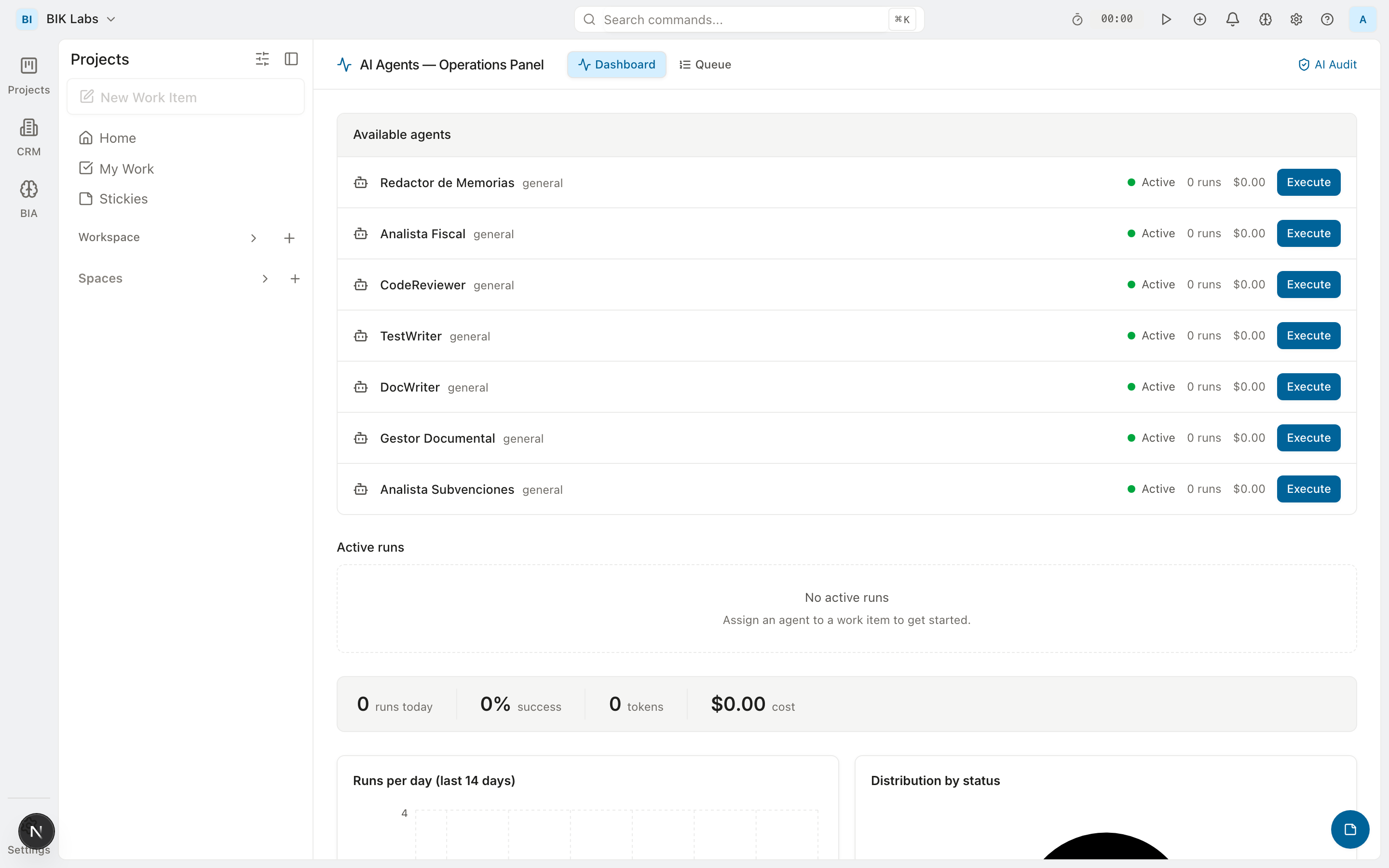1389x868 pixels.
Task: Open project filter options icon
Action: pyautogui.click(x=262, y=58)
